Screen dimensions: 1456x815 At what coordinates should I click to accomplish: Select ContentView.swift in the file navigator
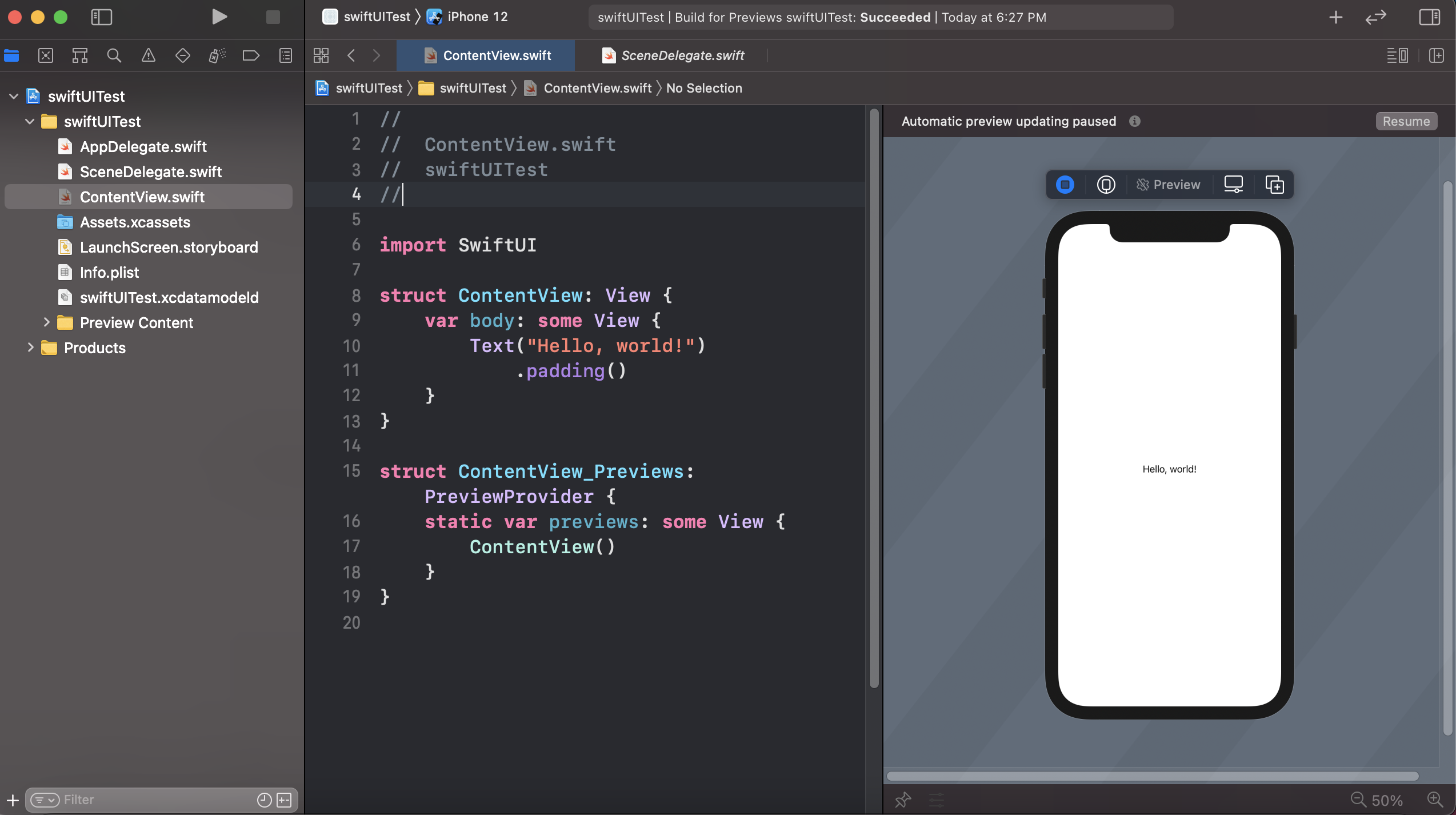click(x=149, y=197)
